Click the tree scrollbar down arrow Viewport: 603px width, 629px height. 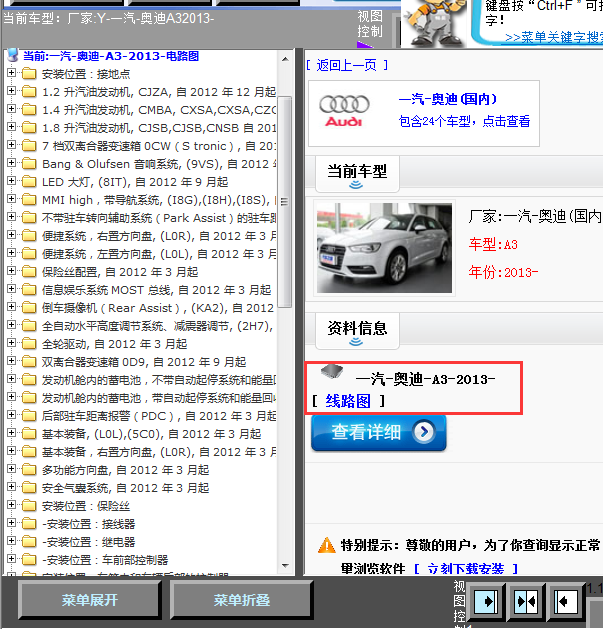[285, 566]
